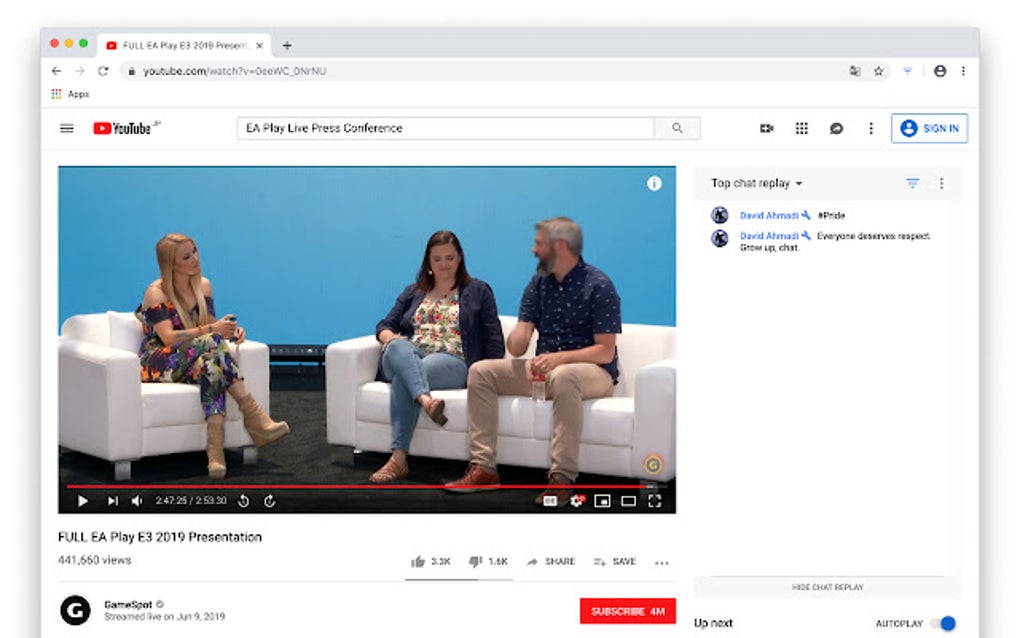Open the more actions menu below the video
This screenshot has width=1020, height=638.
pyautogui.click(x=662, y=562)
